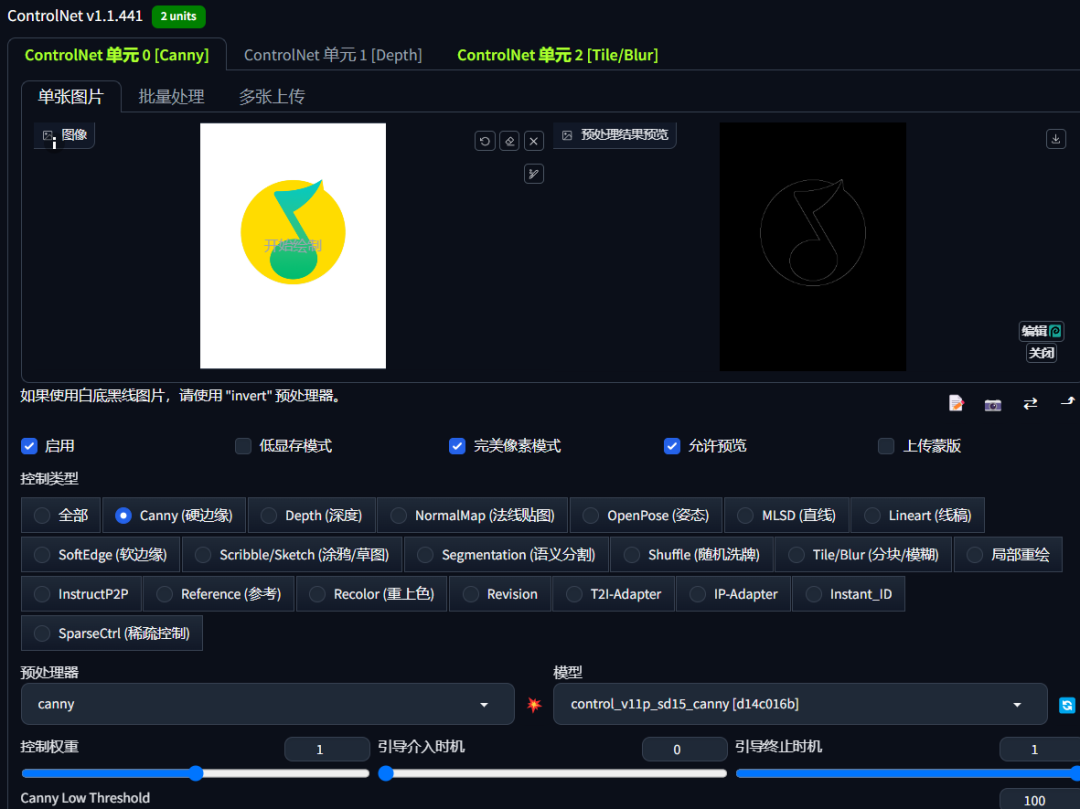The width and height of the screenshot is (1080, 809).
Task: Open the 批量处理 tab
Action: [x=172, y=96]
